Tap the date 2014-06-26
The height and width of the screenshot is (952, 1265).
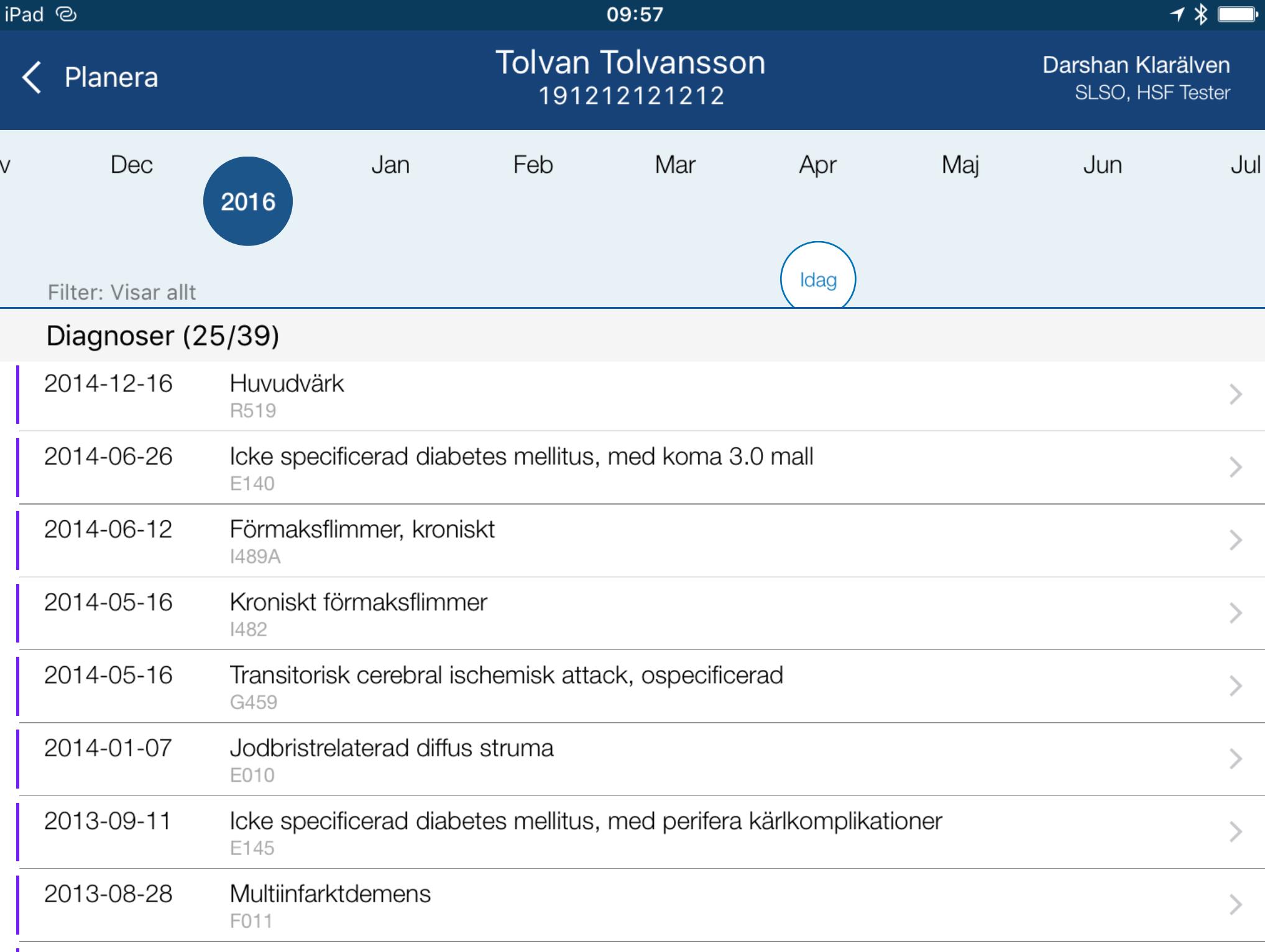point(108,456)
